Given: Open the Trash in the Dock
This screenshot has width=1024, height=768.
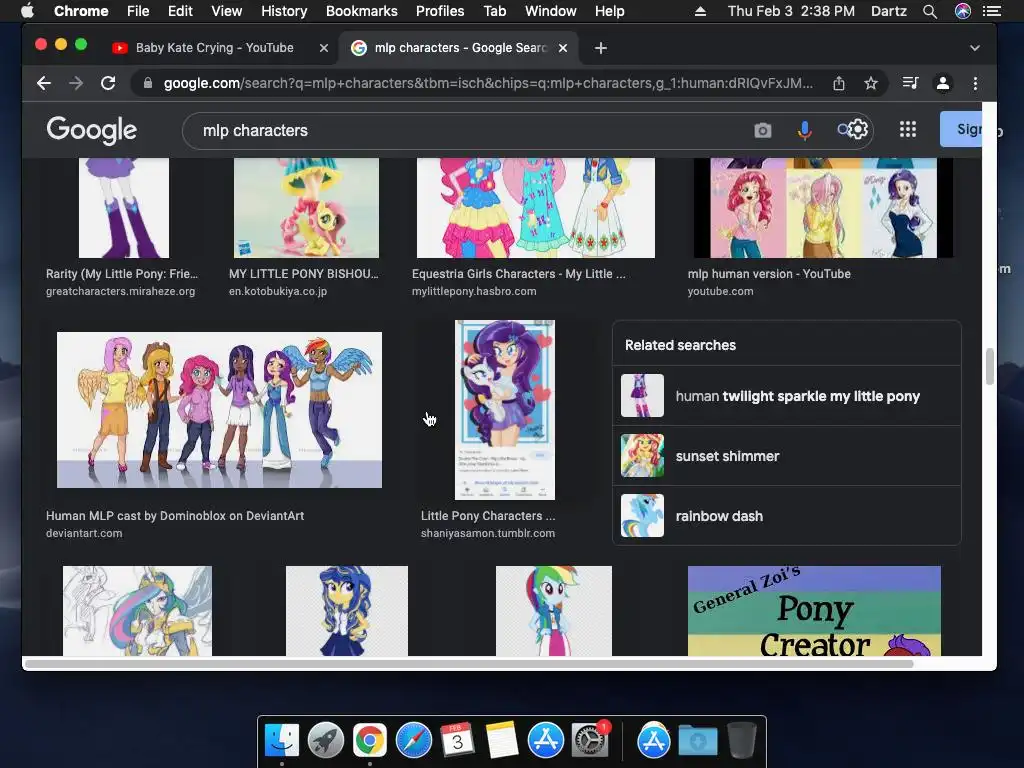Looking at the screenshot, I should (741, 741).
